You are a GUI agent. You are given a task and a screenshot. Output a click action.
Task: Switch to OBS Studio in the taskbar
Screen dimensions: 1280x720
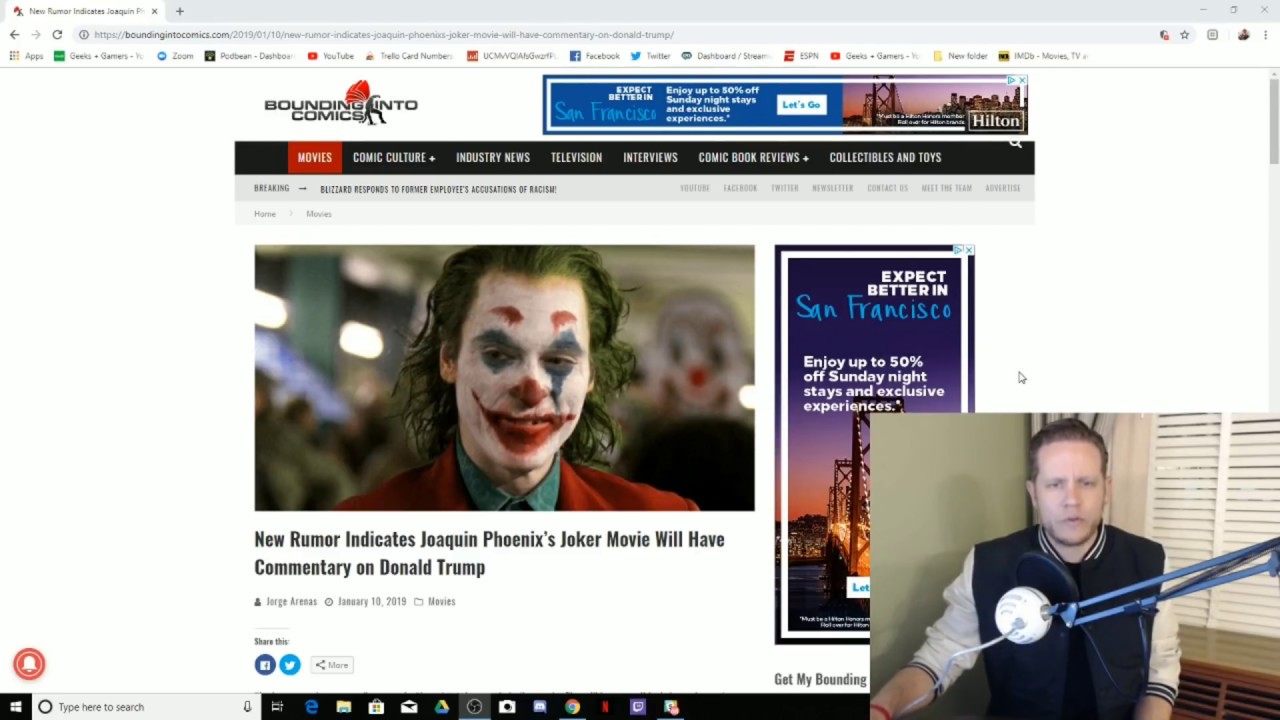click(x=474, y=707)
